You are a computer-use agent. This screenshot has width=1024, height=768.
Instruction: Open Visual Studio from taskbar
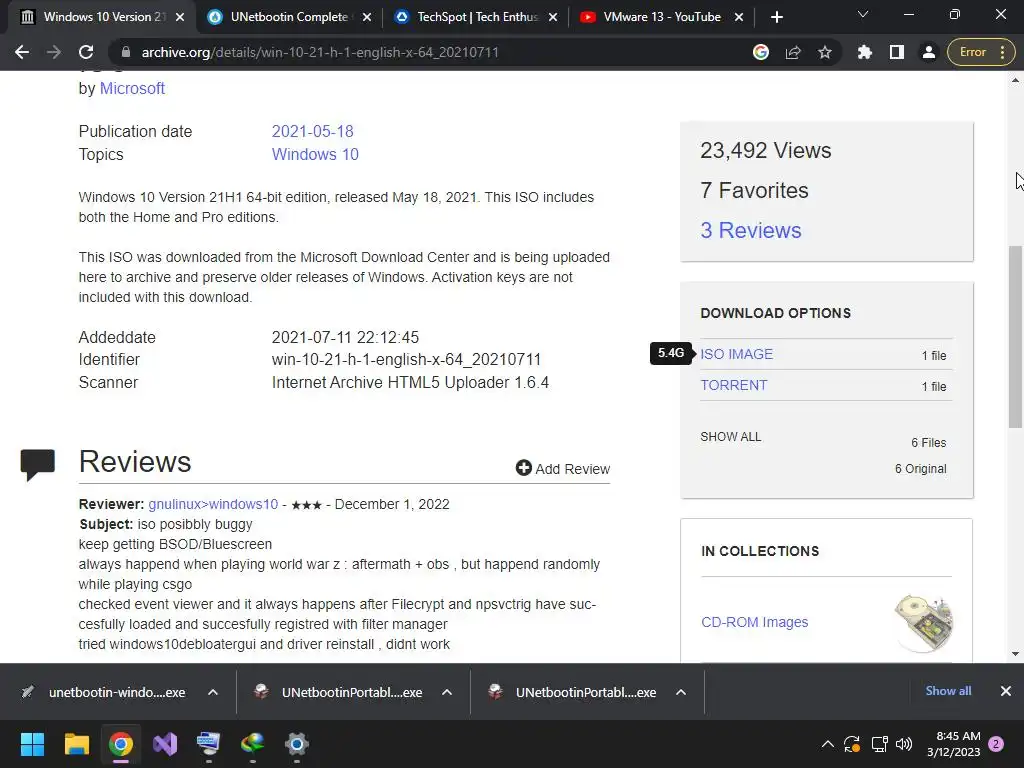tap(165, 744)
